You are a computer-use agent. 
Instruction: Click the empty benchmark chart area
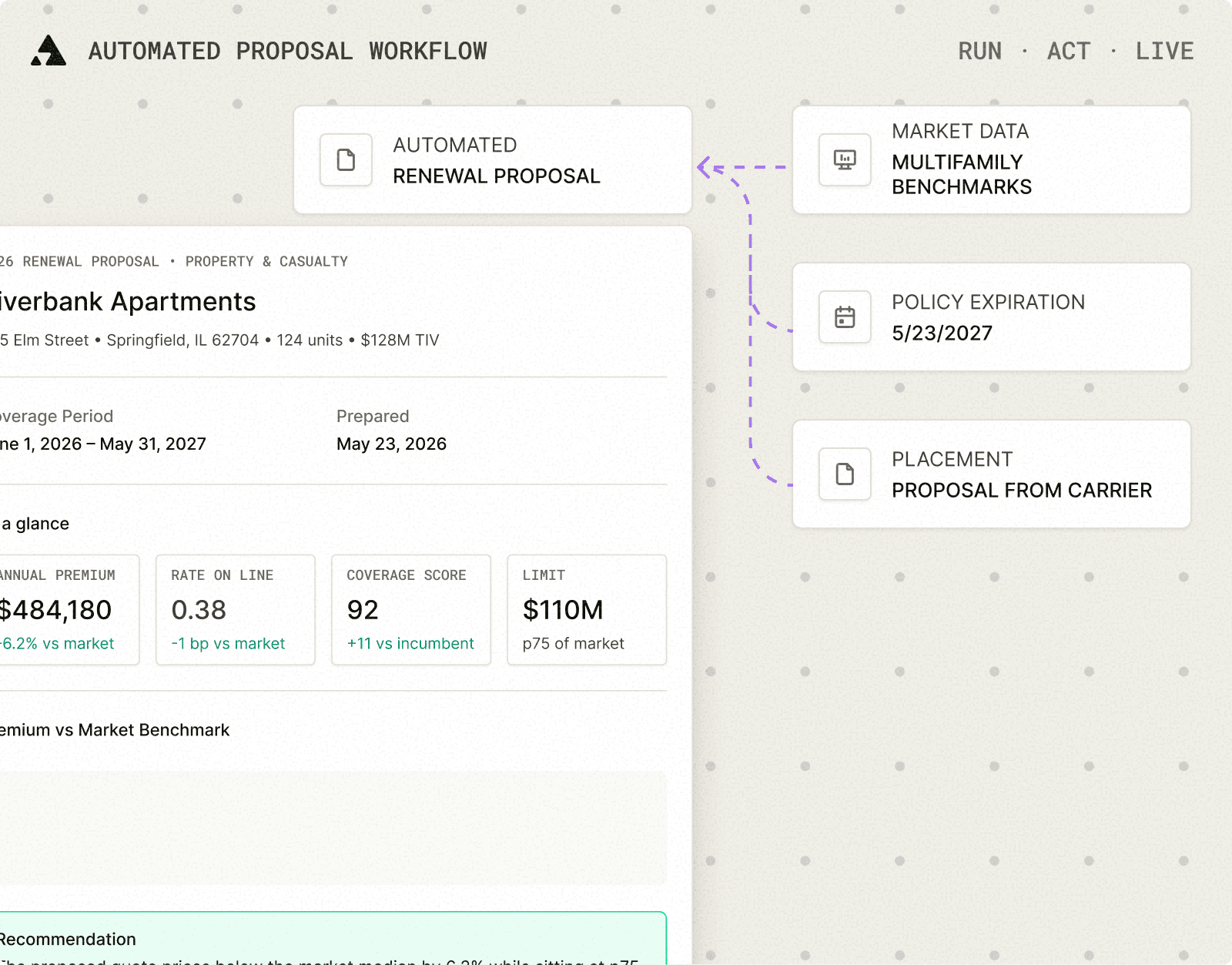point(333,828)
